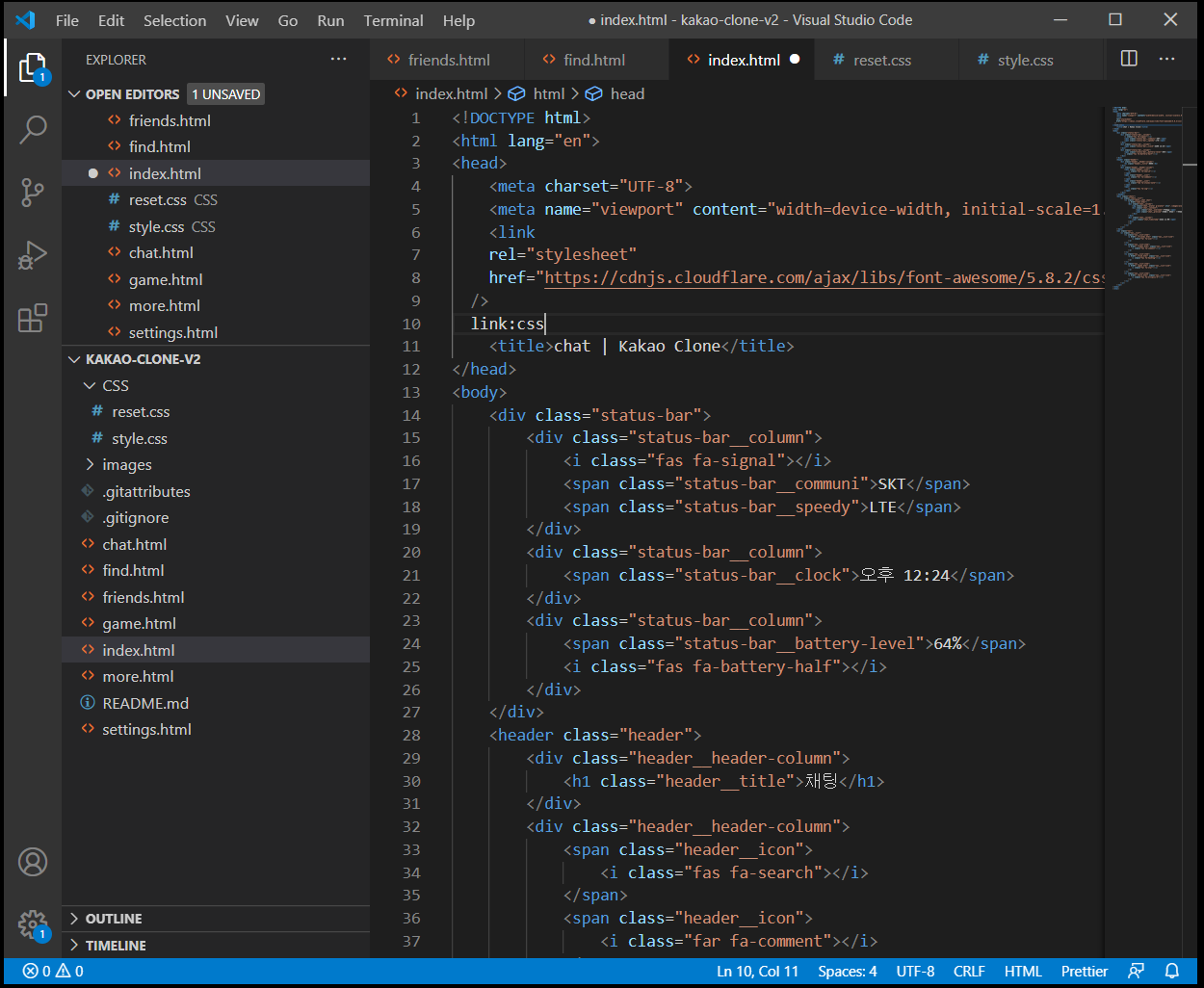Image resolution: width=1204 pixels, height=988 pixels.
Task: Open chat.html in Open Editors list
Action: pyautogui.click(x=216, y=252)
